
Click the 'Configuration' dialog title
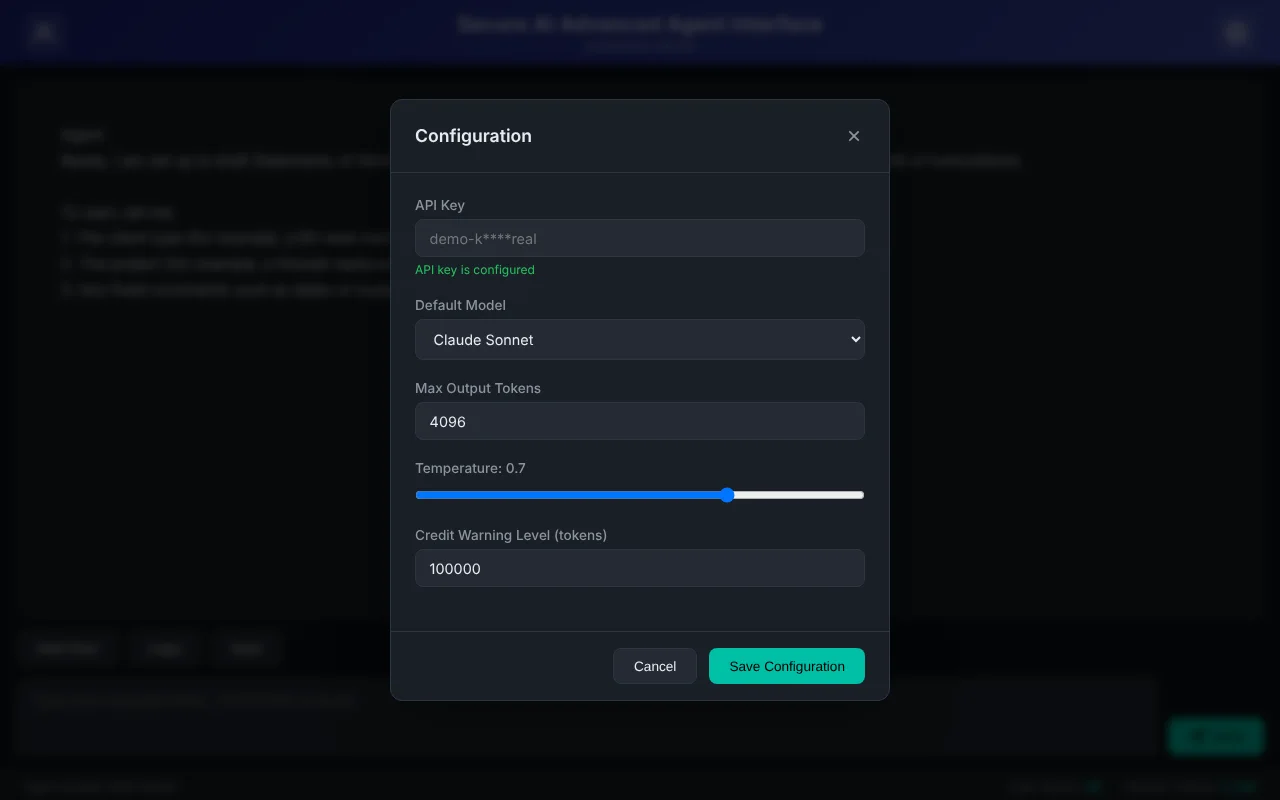tap(473, 136)
